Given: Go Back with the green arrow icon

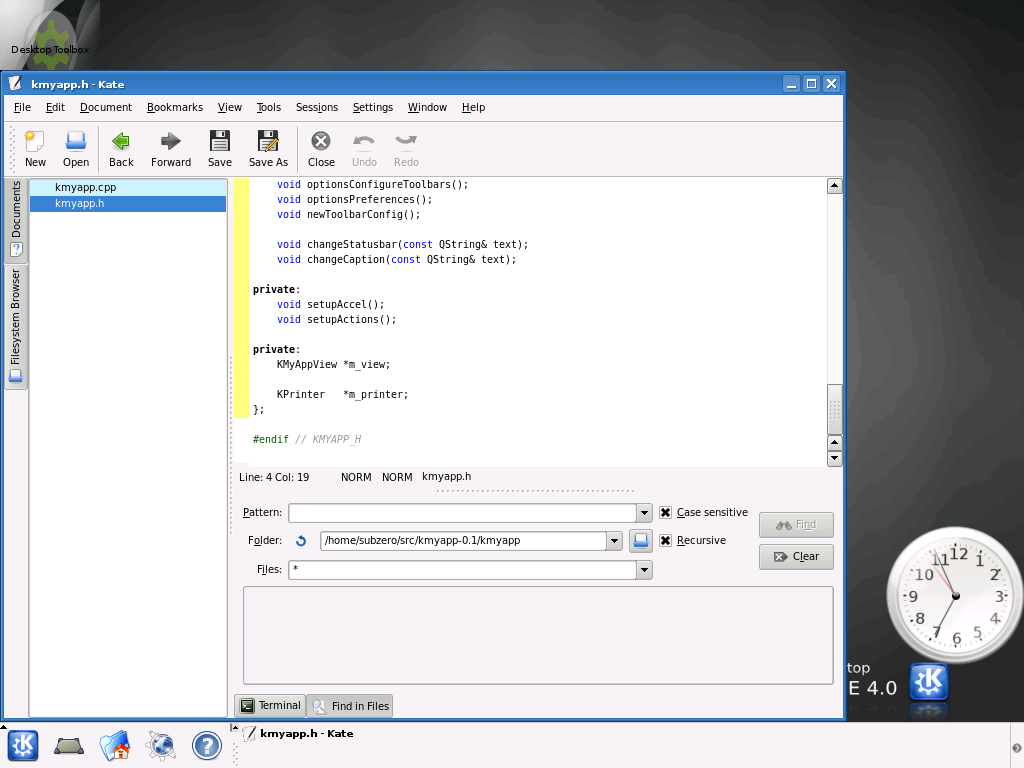Looking at the screenshot, I should [x=121, y=149].
